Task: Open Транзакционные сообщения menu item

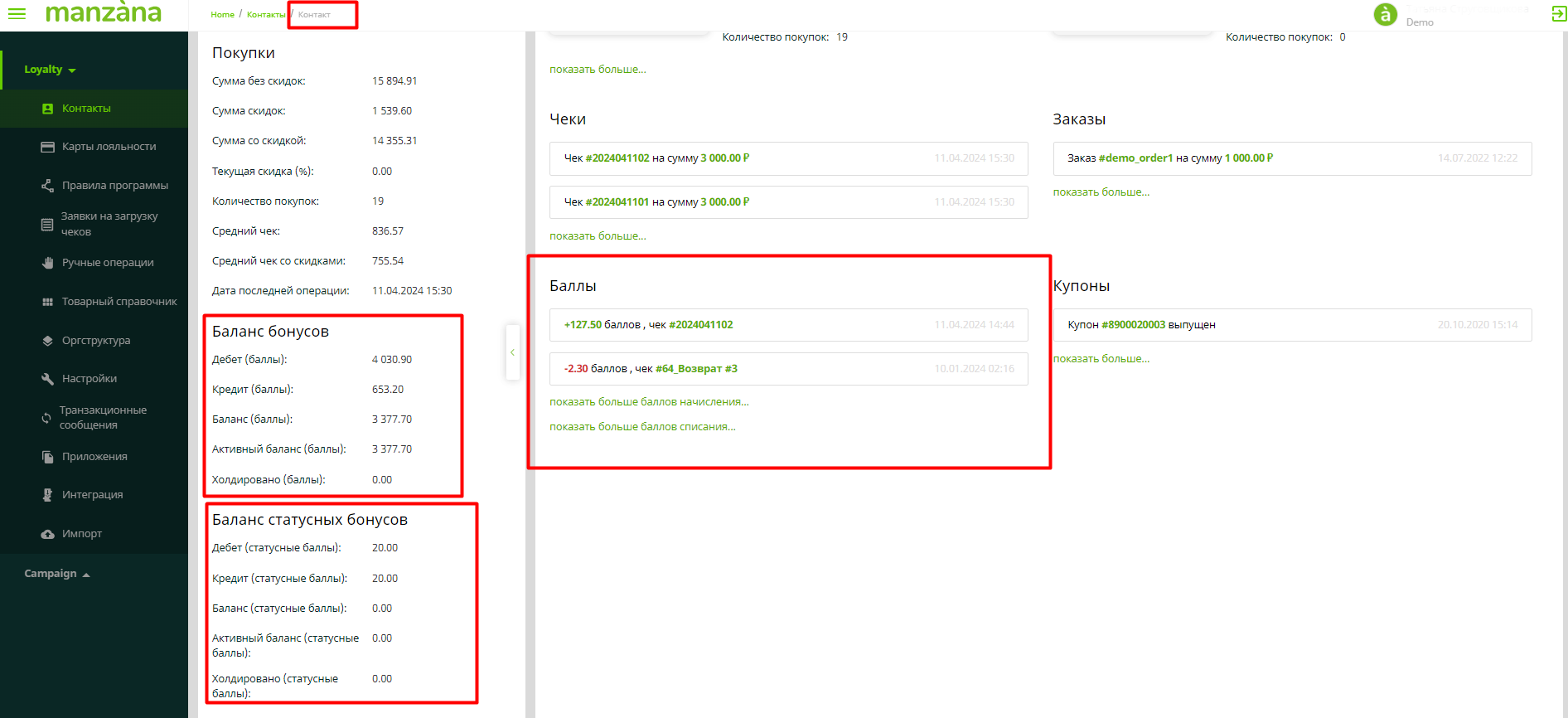Action: point(103,418)
